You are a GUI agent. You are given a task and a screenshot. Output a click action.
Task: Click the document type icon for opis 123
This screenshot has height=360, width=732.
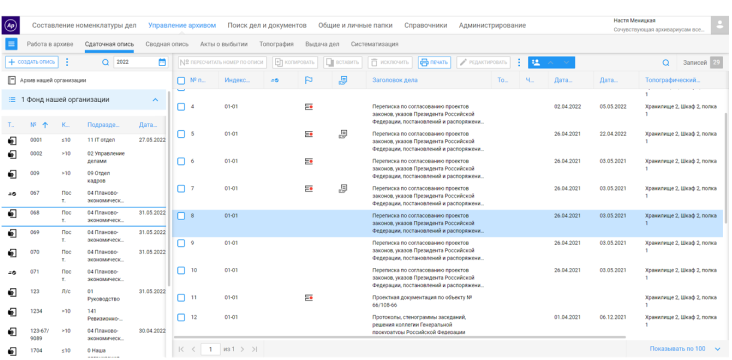pyautogui.click(x=13, y=292)
